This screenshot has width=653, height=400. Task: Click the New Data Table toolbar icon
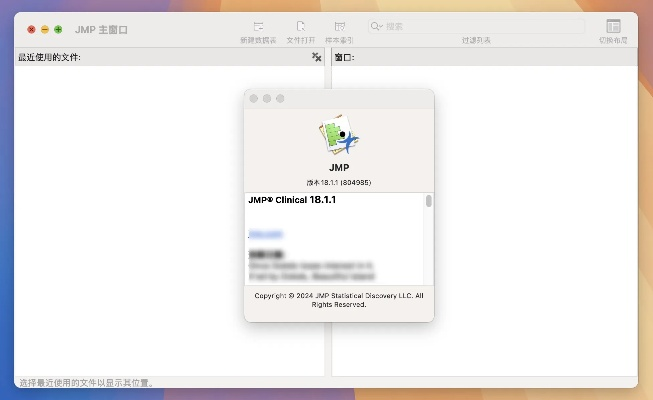point(258,25)
